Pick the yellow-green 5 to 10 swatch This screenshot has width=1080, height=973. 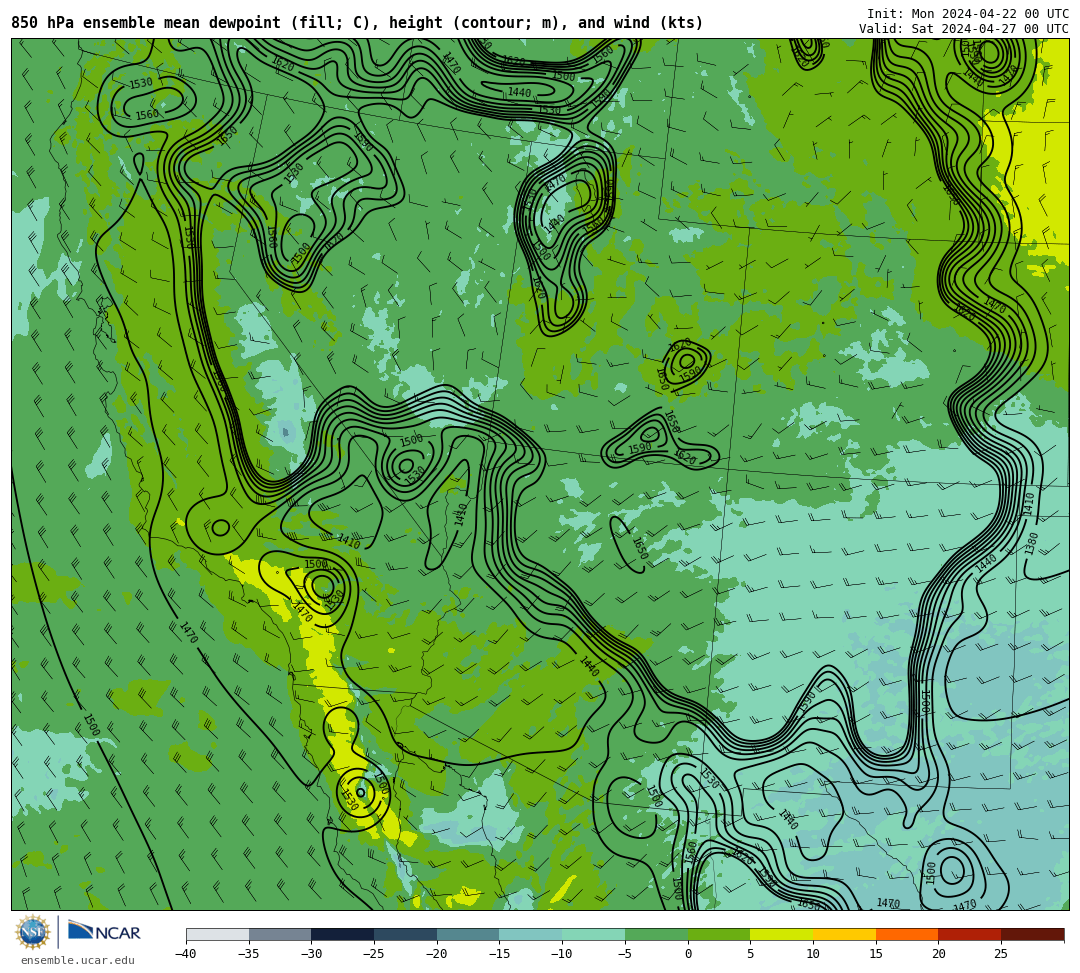pos(782,934)
